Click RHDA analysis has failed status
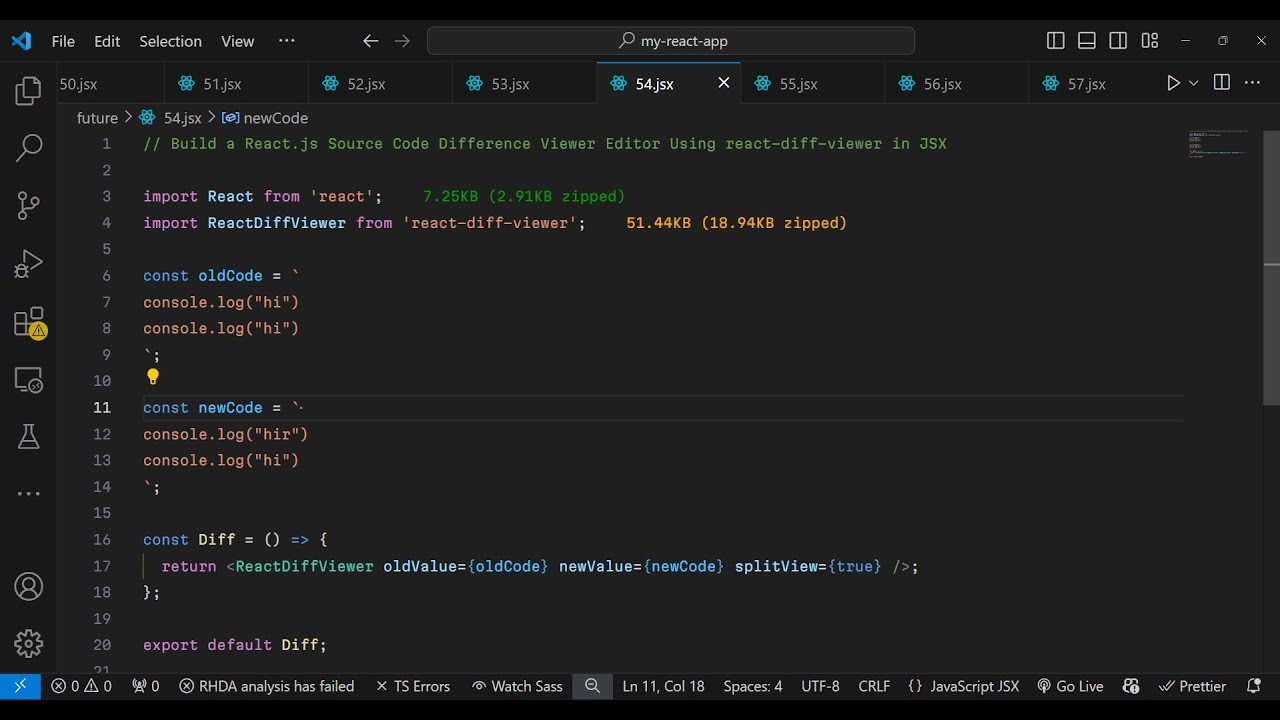Image resolution: width=1280 pixels, height=720 pixels. (x=267, y=686)
